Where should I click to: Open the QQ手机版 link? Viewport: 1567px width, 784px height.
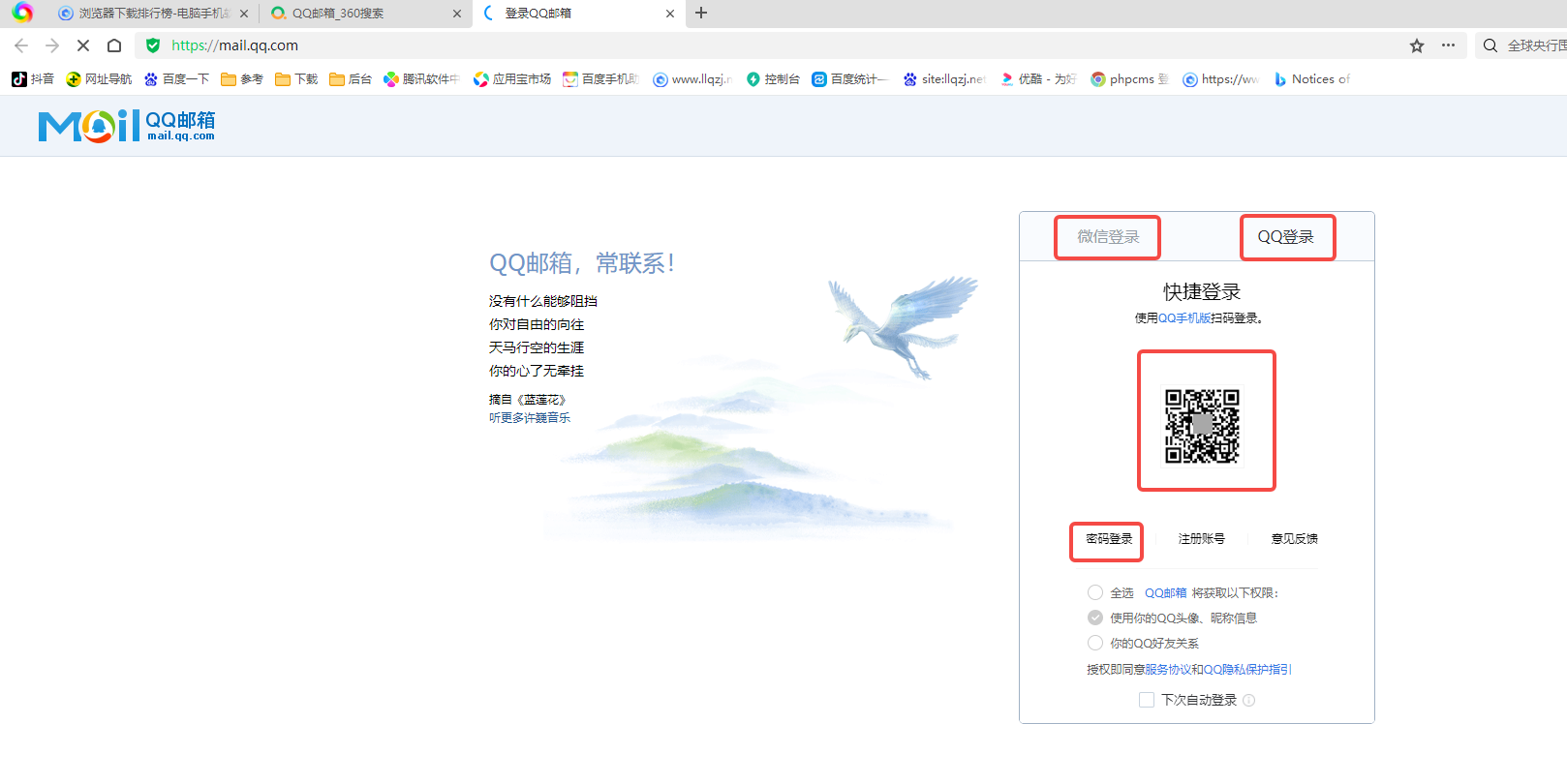click(1184, 318)
